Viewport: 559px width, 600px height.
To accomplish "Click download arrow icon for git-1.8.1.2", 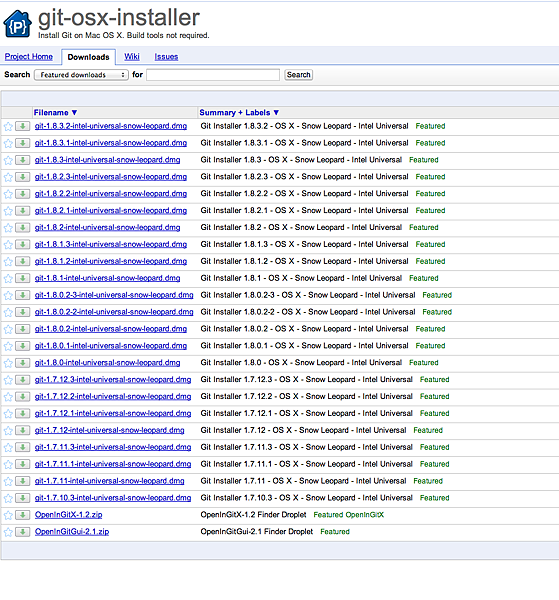I will [23, 261].
